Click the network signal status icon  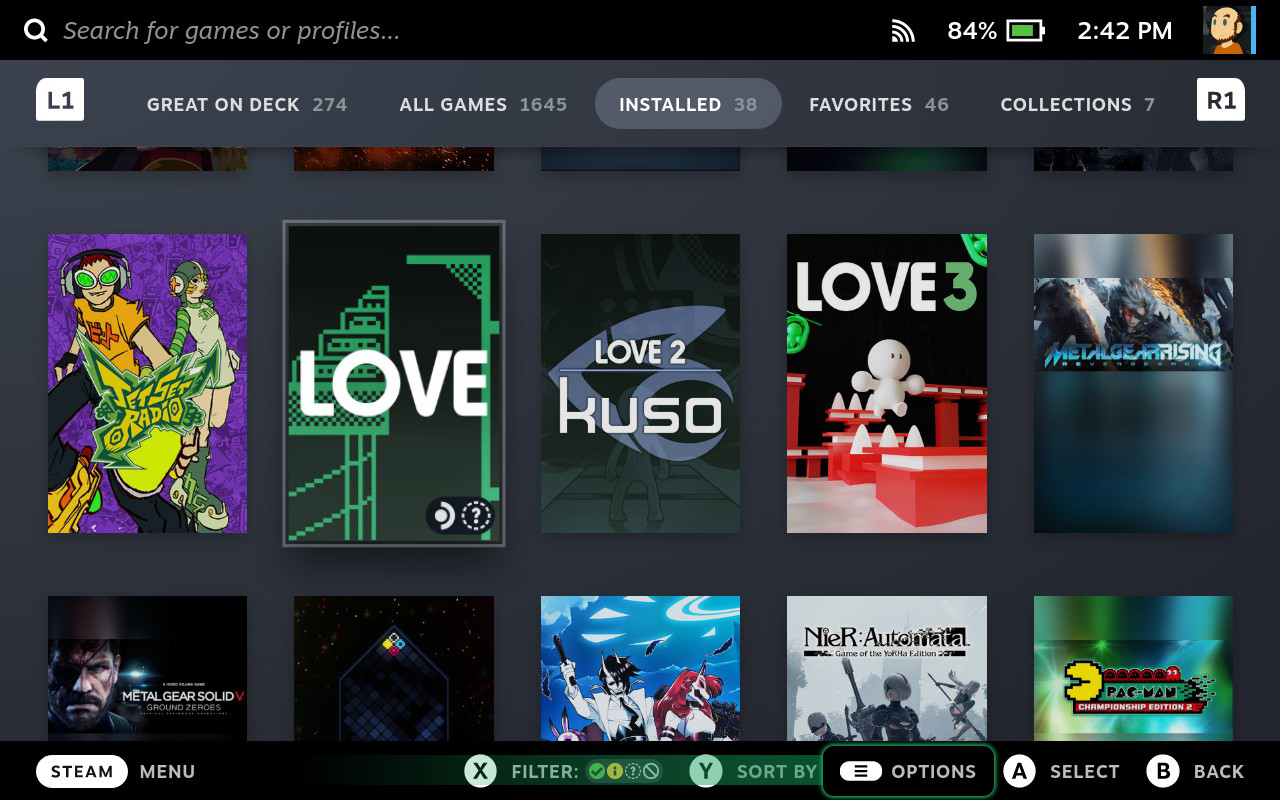click(x=903, y=32)
